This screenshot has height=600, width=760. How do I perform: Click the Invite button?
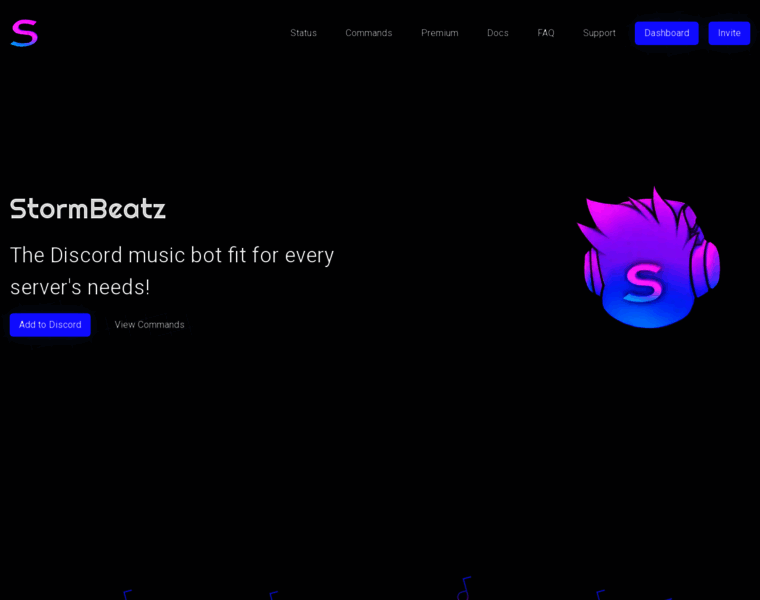[729, 33]
